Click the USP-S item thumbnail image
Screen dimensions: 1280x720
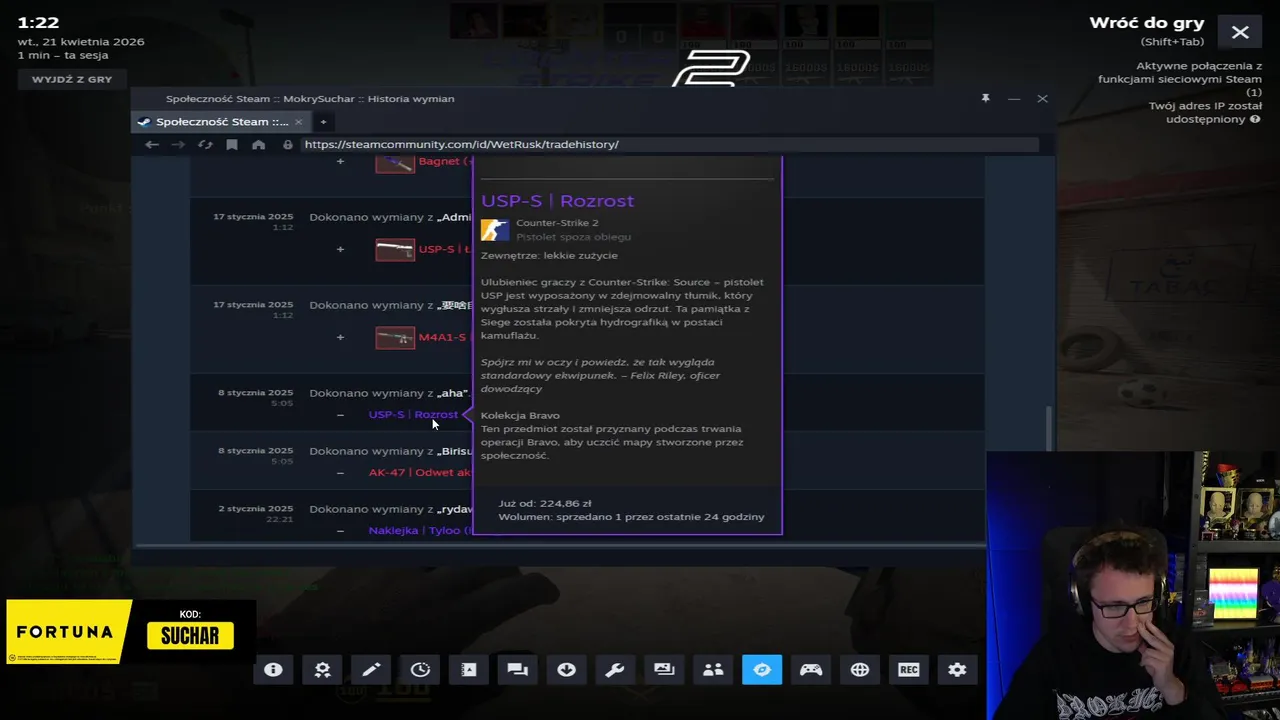click(395, 249)
